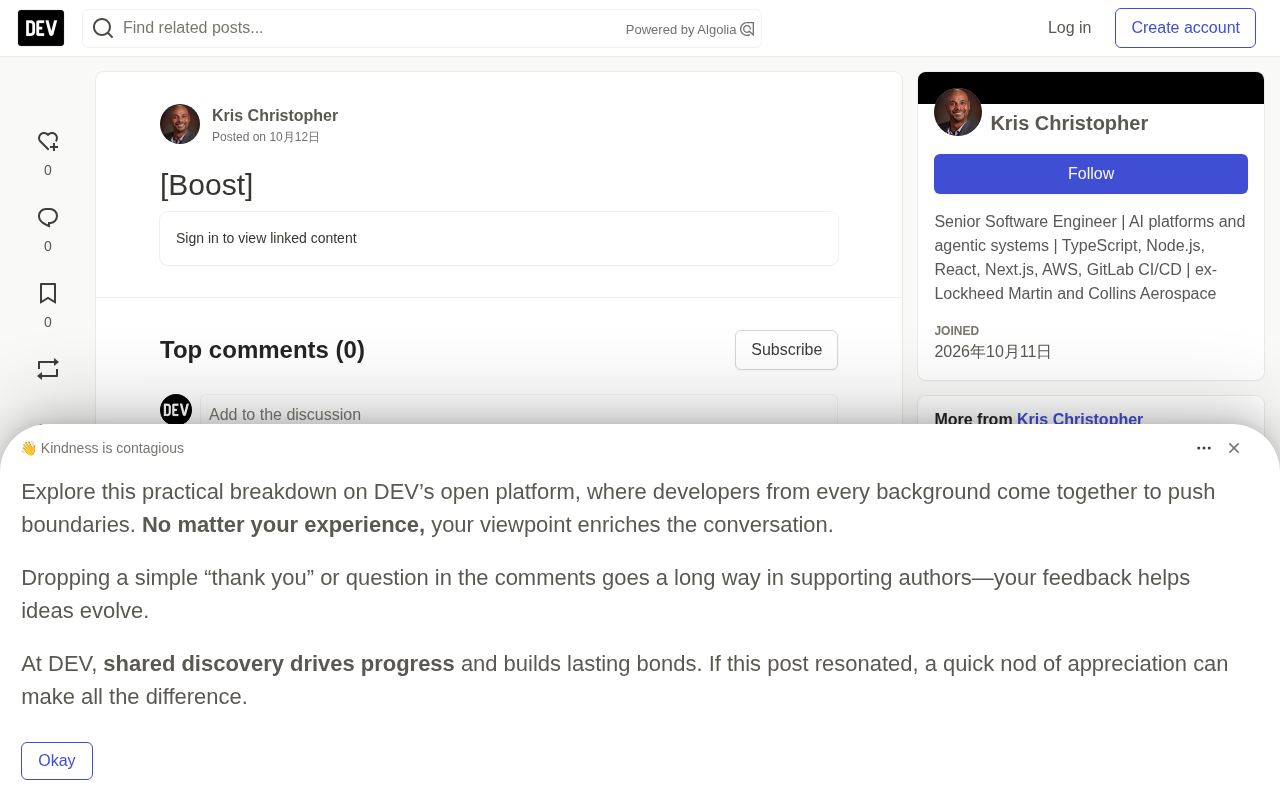Boost the post with repost icon

48,369
